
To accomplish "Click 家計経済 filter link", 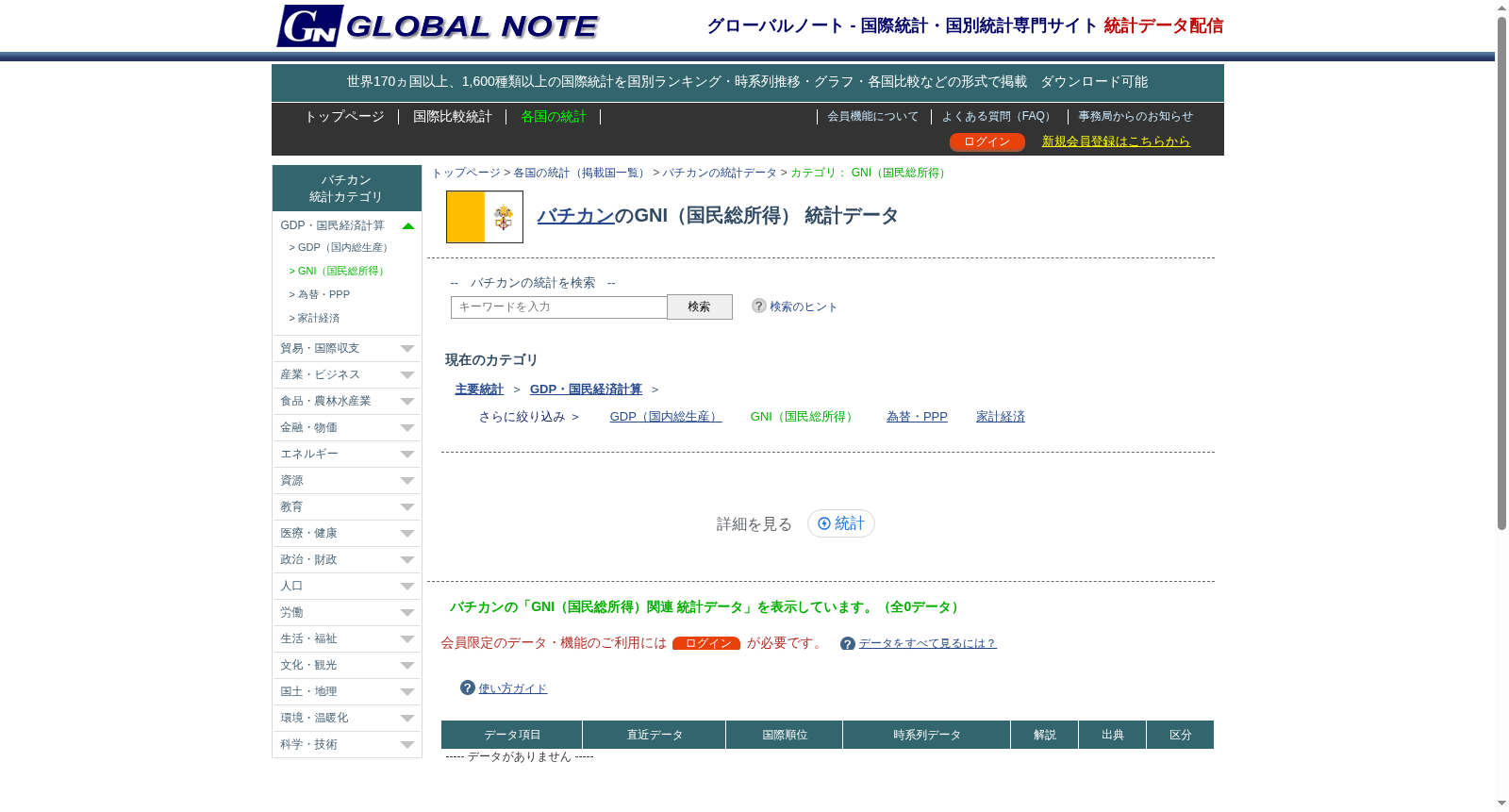I will (1001, 417).
